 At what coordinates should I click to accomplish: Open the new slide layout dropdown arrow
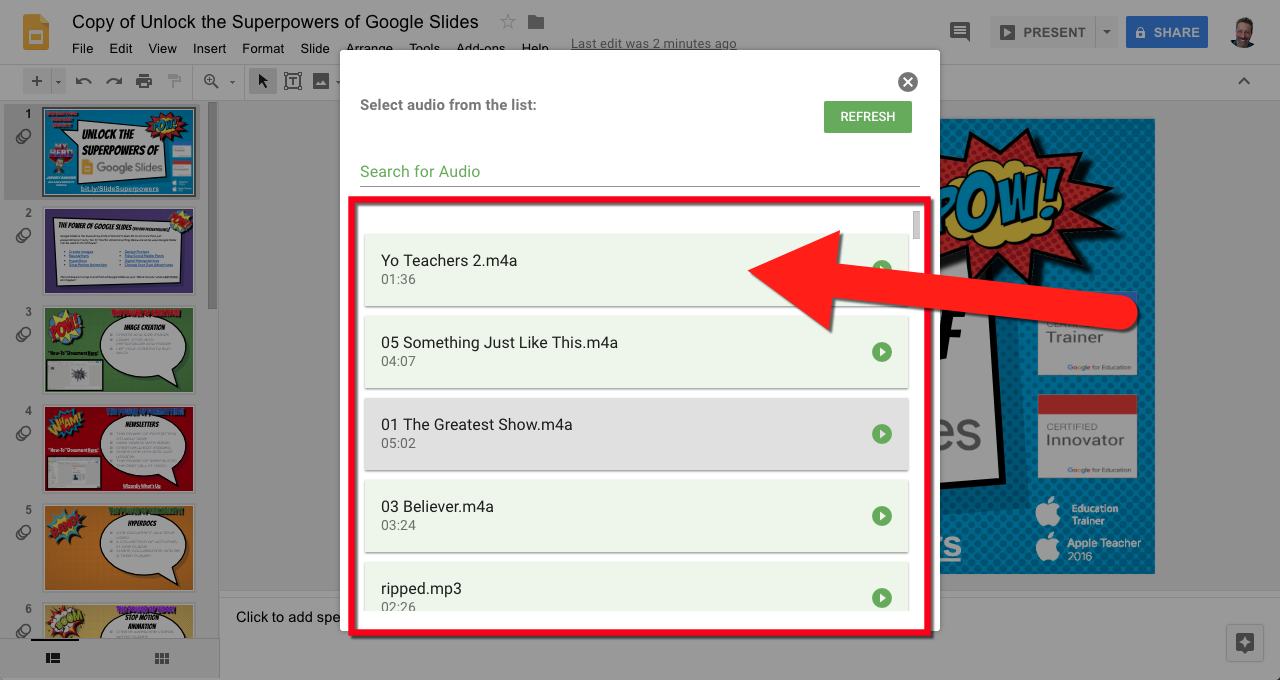coord(58,81)
